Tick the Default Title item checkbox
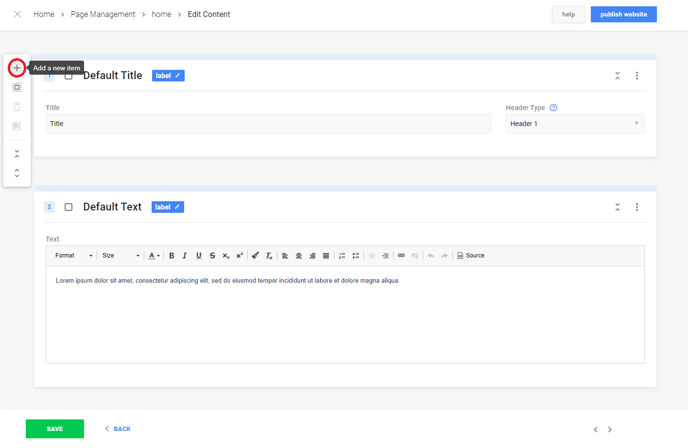 tap(68, 76)
